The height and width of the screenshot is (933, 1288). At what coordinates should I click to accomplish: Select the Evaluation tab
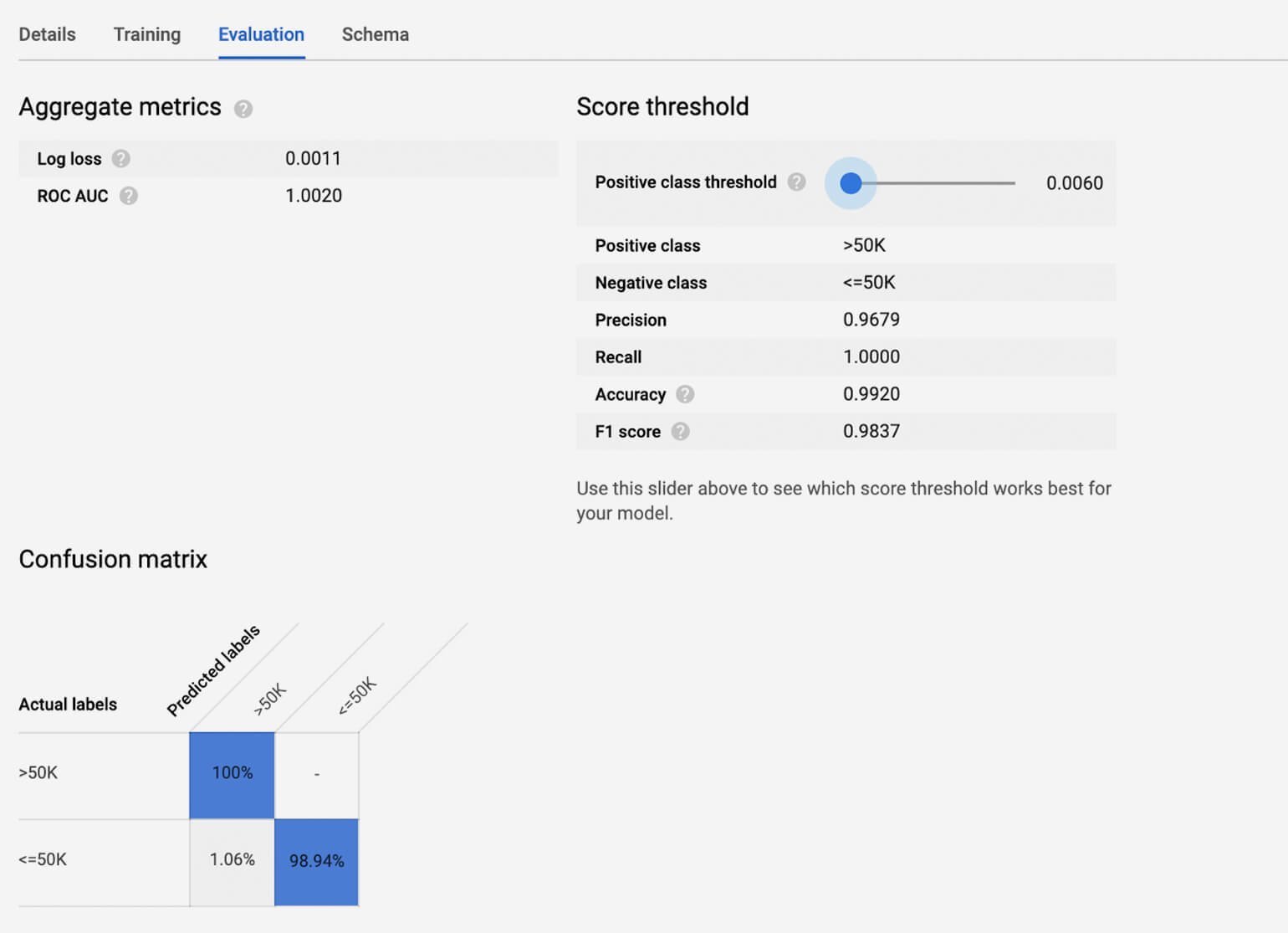click(x=261, y=34)
